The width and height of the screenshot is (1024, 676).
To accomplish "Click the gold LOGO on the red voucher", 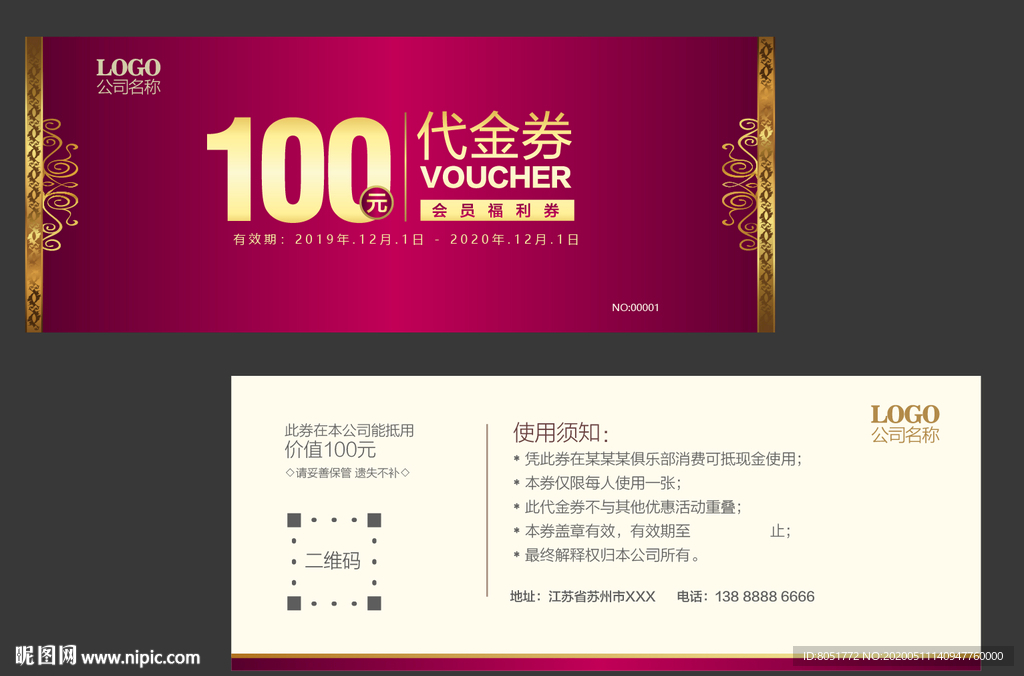I will point(129,67).
